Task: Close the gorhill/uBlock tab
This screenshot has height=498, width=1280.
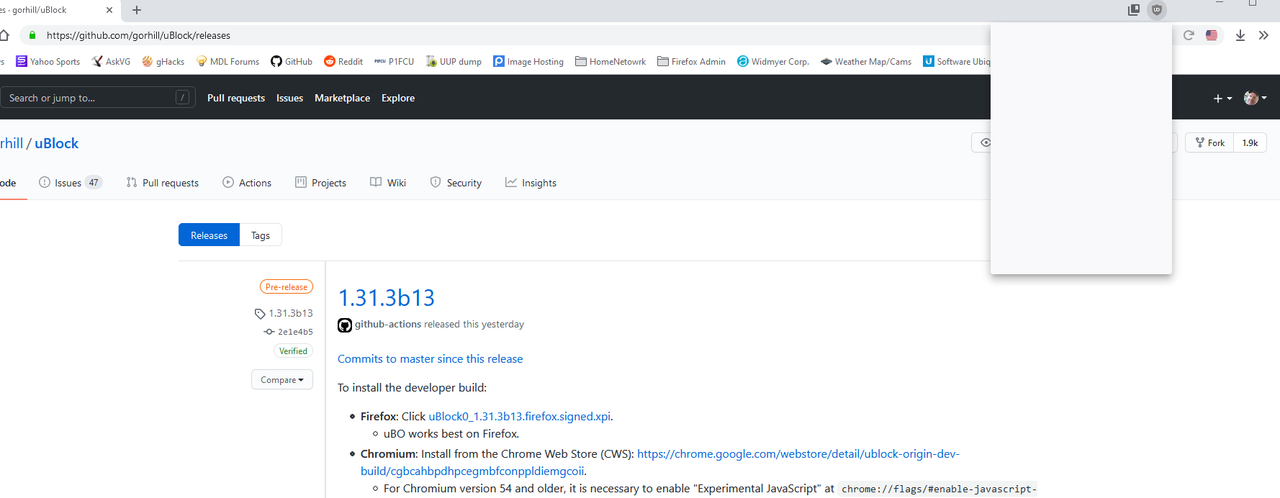Action: click(x=107, y=10)
